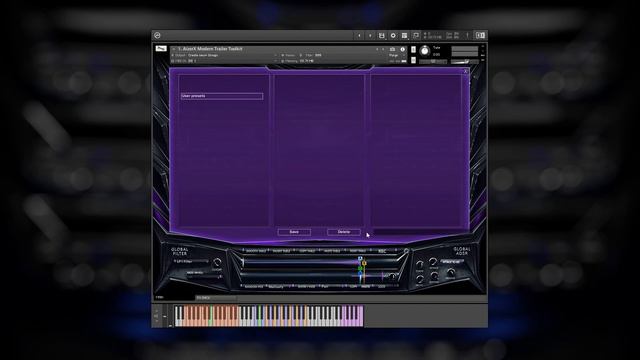The width and height of the screenshot is (640, 360).
Task: Click the User presets field
Action: (222, 96)
